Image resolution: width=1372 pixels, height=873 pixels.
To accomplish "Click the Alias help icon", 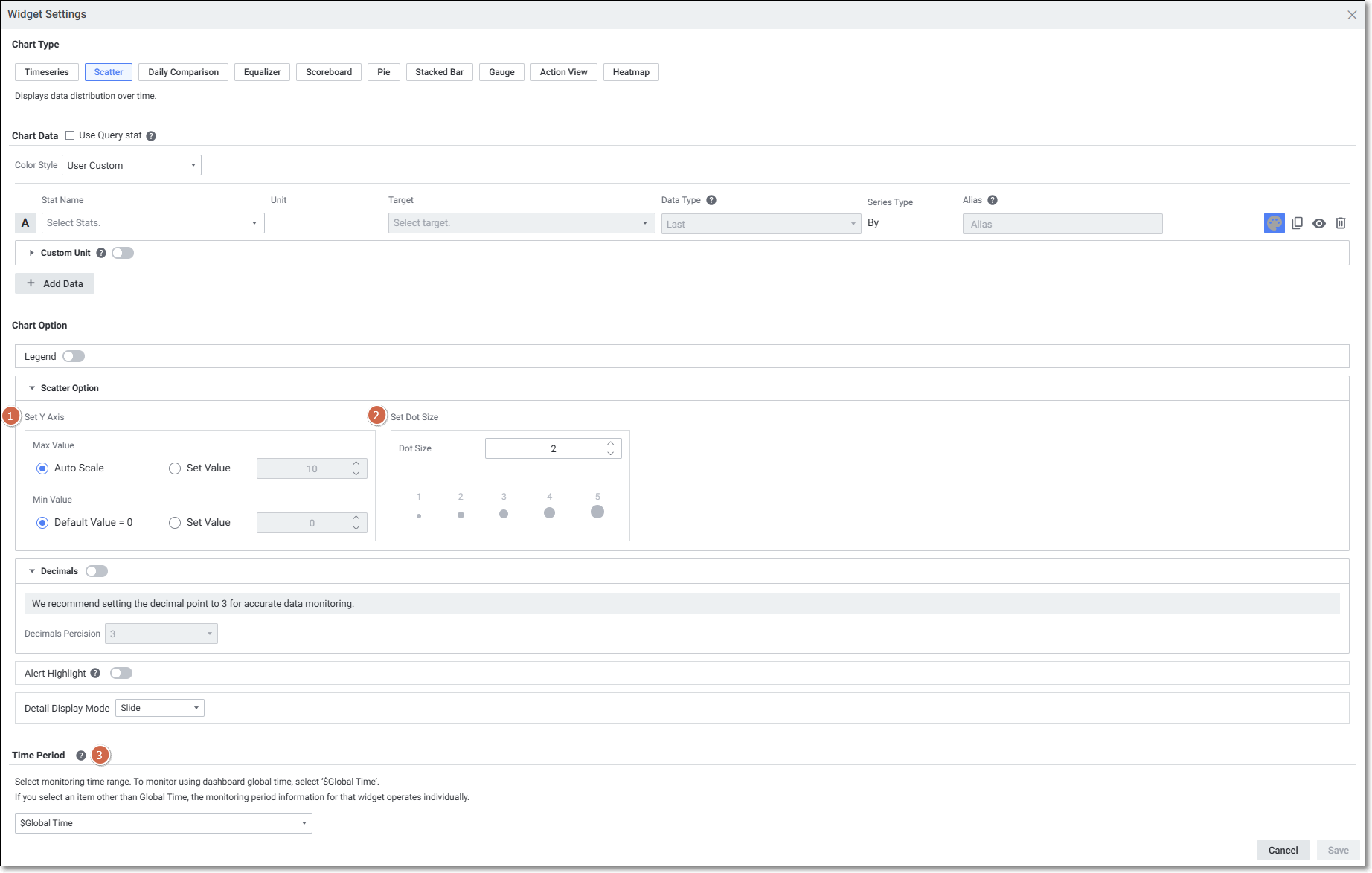I will click(x=993, y=200).
